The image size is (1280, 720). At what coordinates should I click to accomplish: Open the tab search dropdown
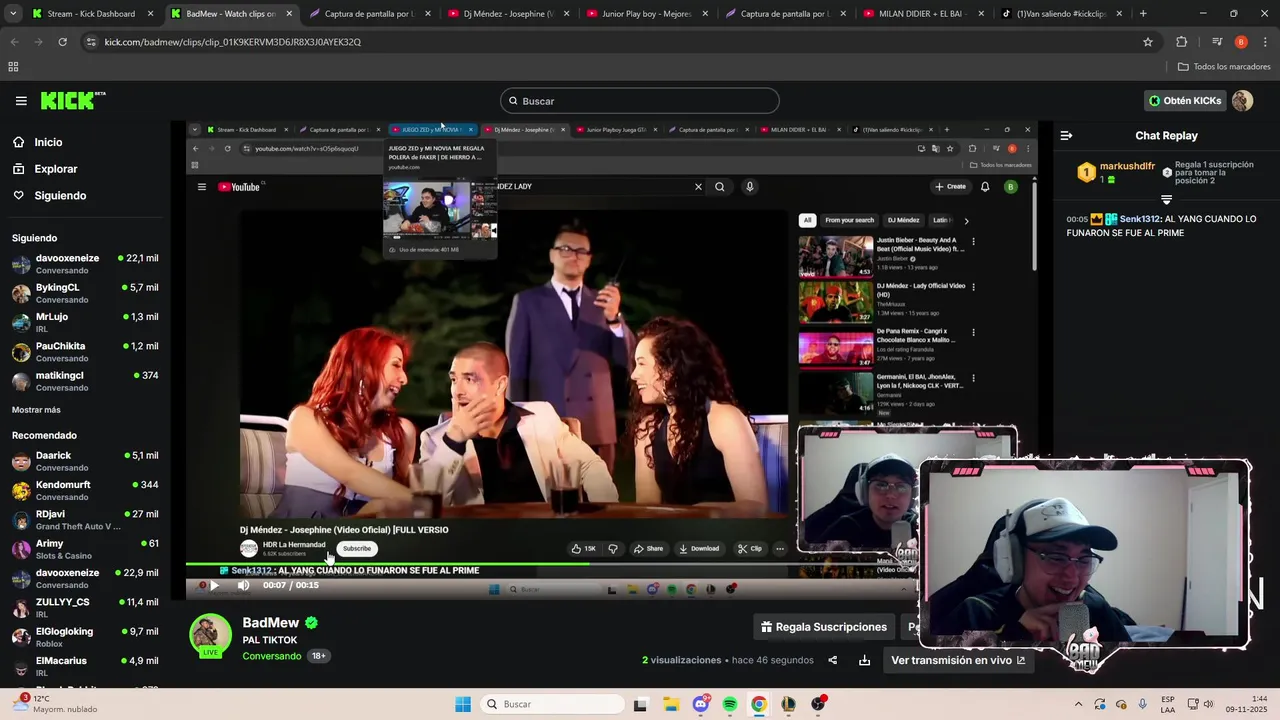tap(12, 14)
